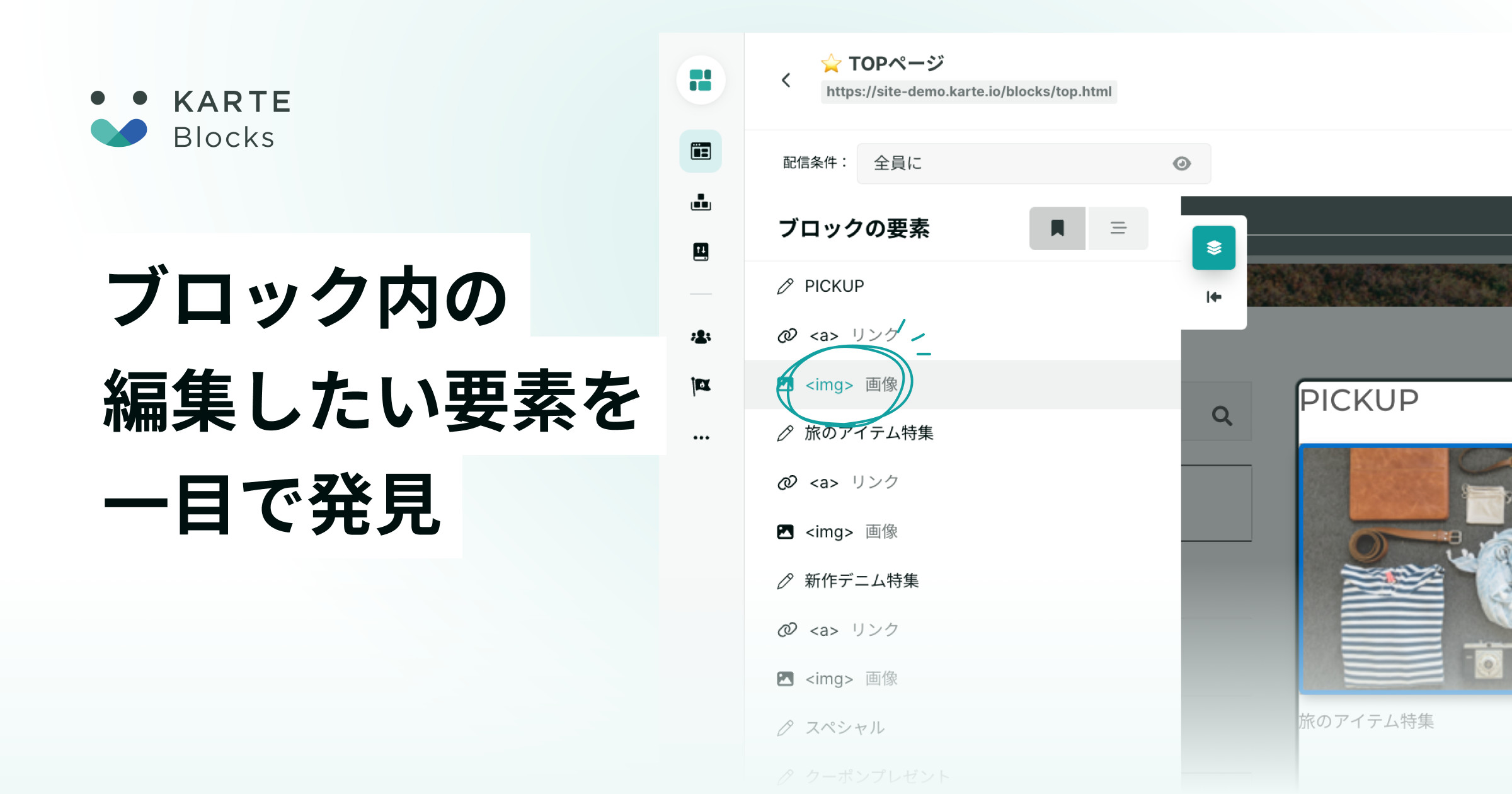This screenshot has height=794, width=1512.
Task: Click the teal layers stack button
Action: click(1213, 248)
